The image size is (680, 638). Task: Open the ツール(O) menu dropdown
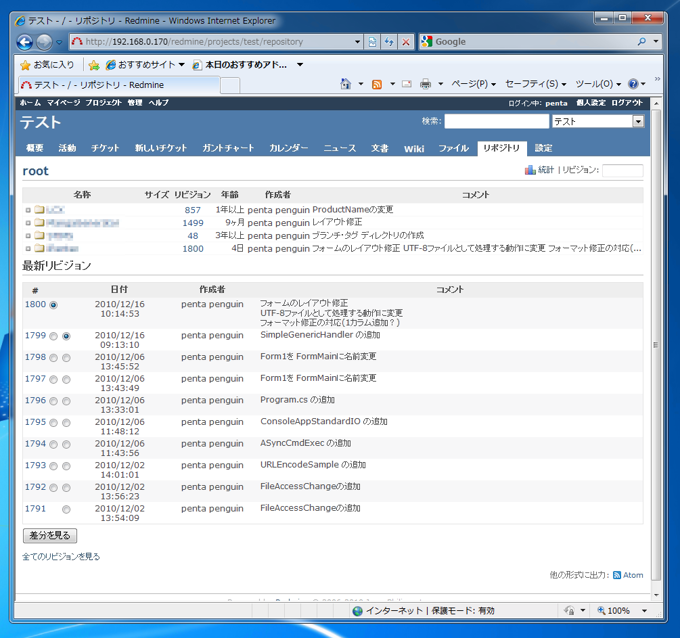click(598, 84)
